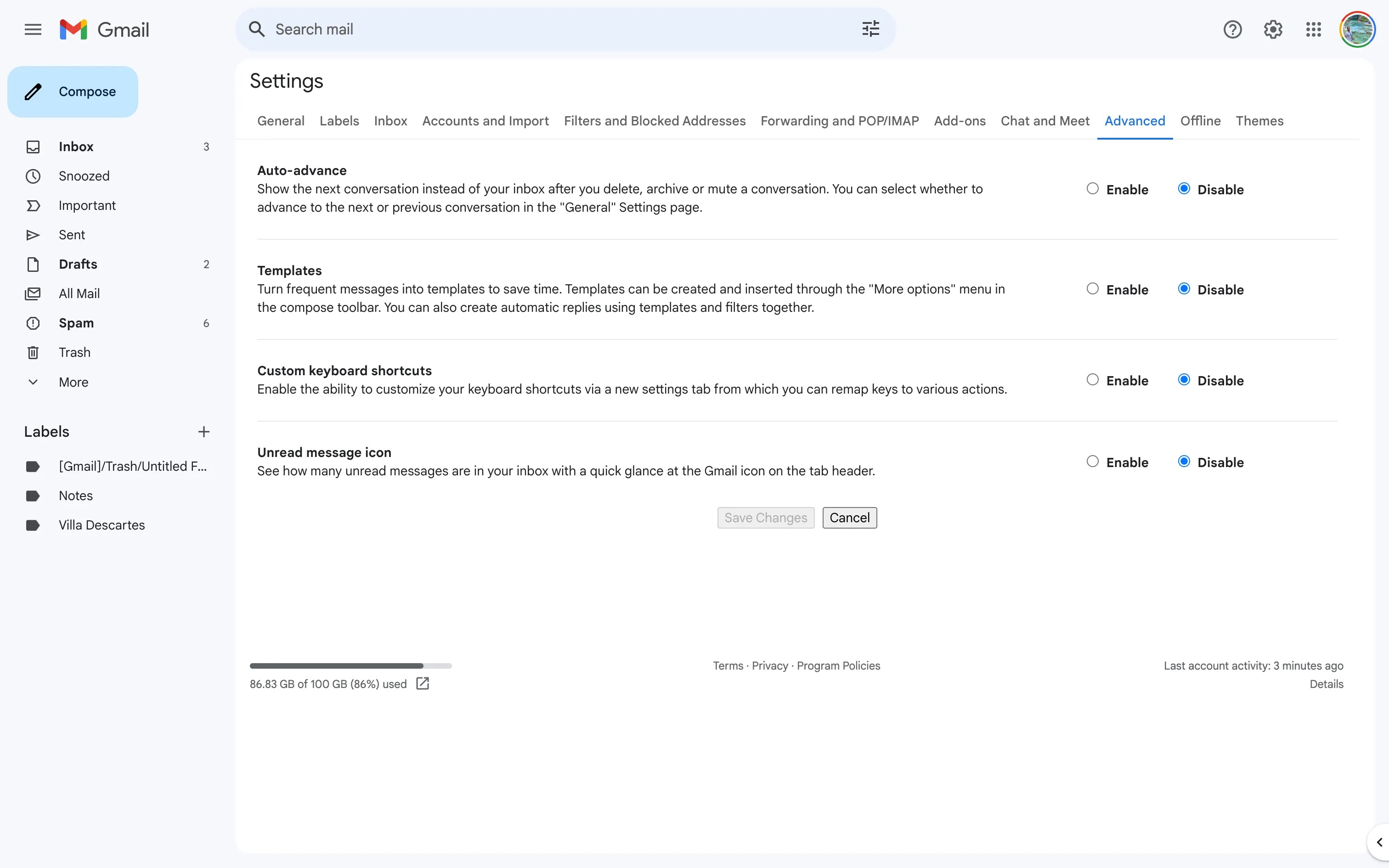Click the Cancel button
Screen dimensions: 1389x868
[849, 518]
